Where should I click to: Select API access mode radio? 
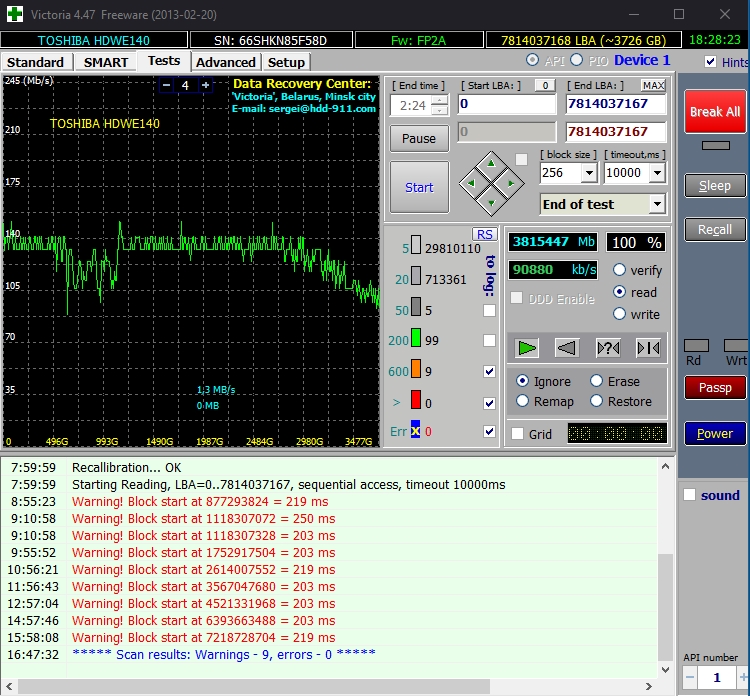tap(532, 60)
